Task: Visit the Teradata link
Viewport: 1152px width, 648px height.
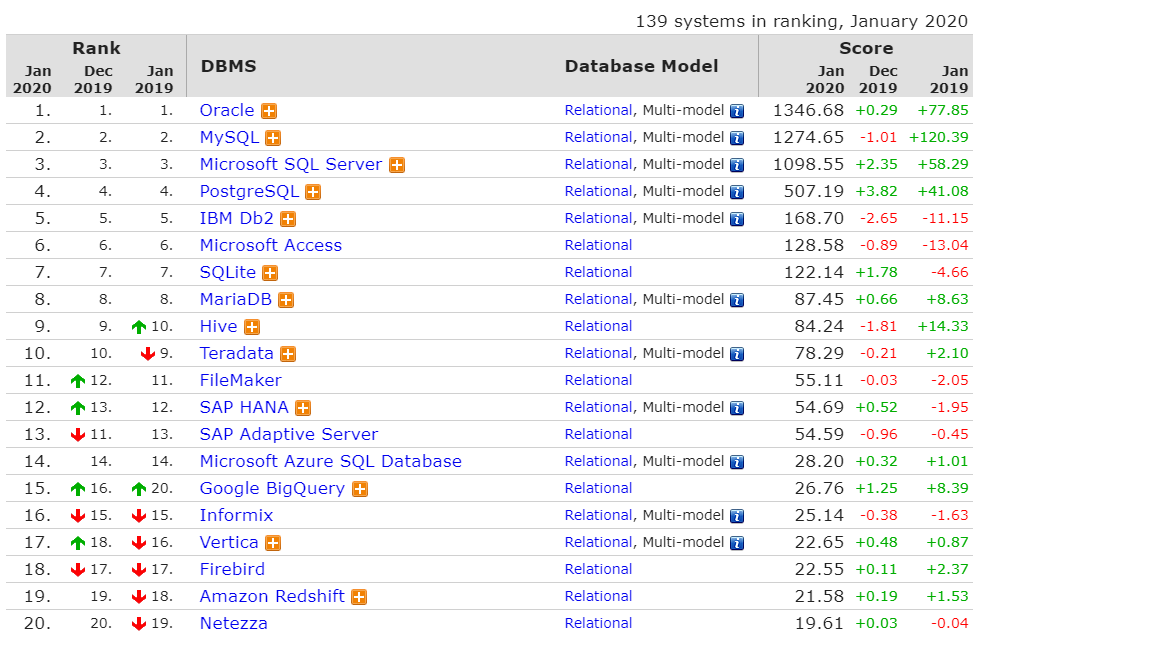Action: point(237,353)
